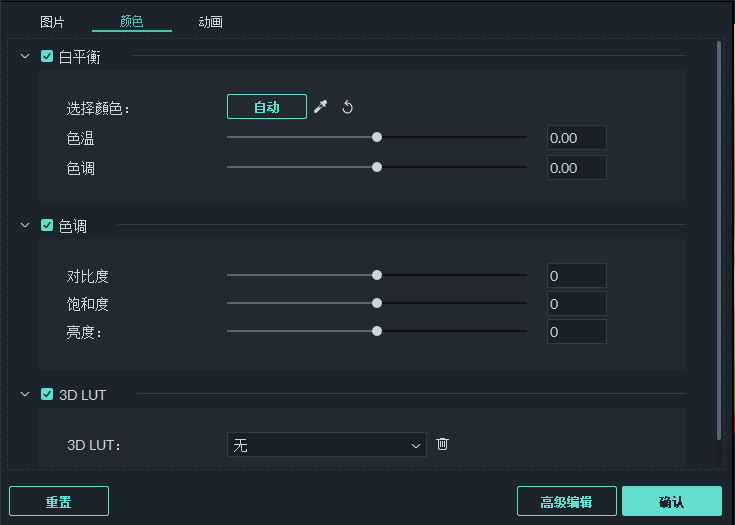
Task: Click the 饱和度 slider handle
Action: (x=377, y=303)
